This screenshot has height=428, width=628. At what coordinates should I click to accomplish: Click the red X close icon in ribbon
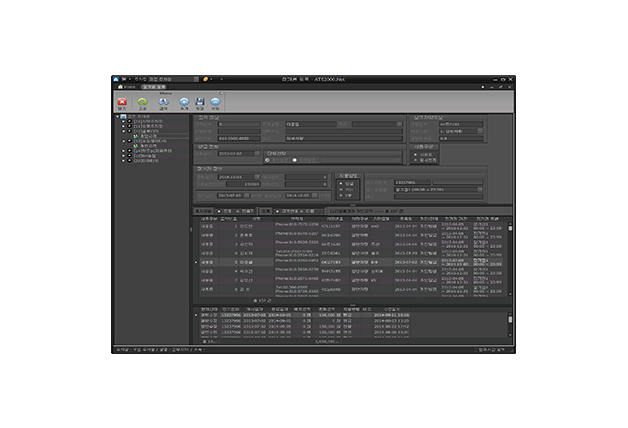[122, 102]
